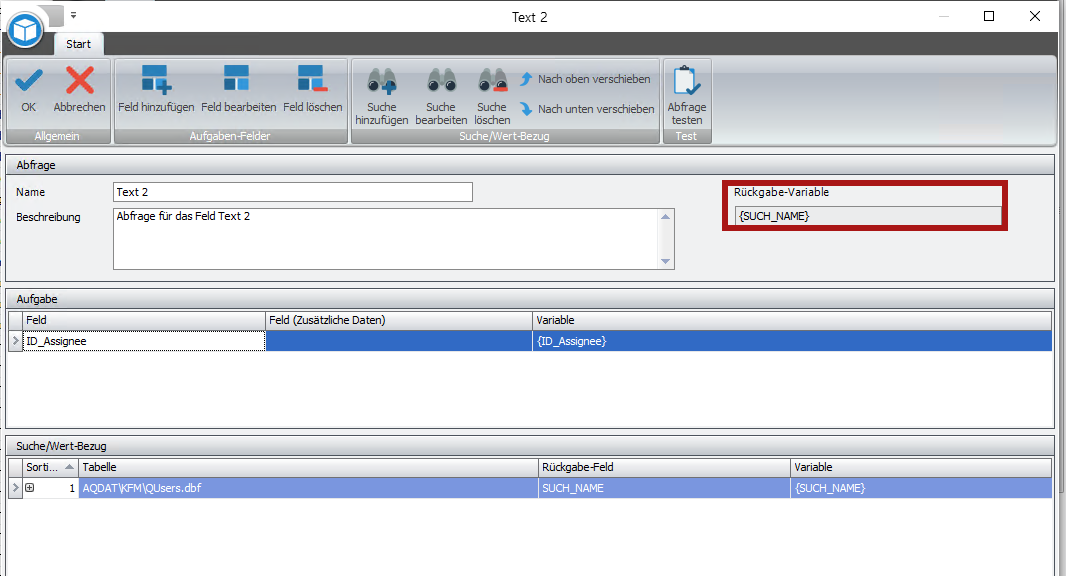This screenshot has width=1066, height=576.
Task: Click Variable column header in Suche/Wert-Bezug
Action: pyautogui.click(x=921, y=467)
